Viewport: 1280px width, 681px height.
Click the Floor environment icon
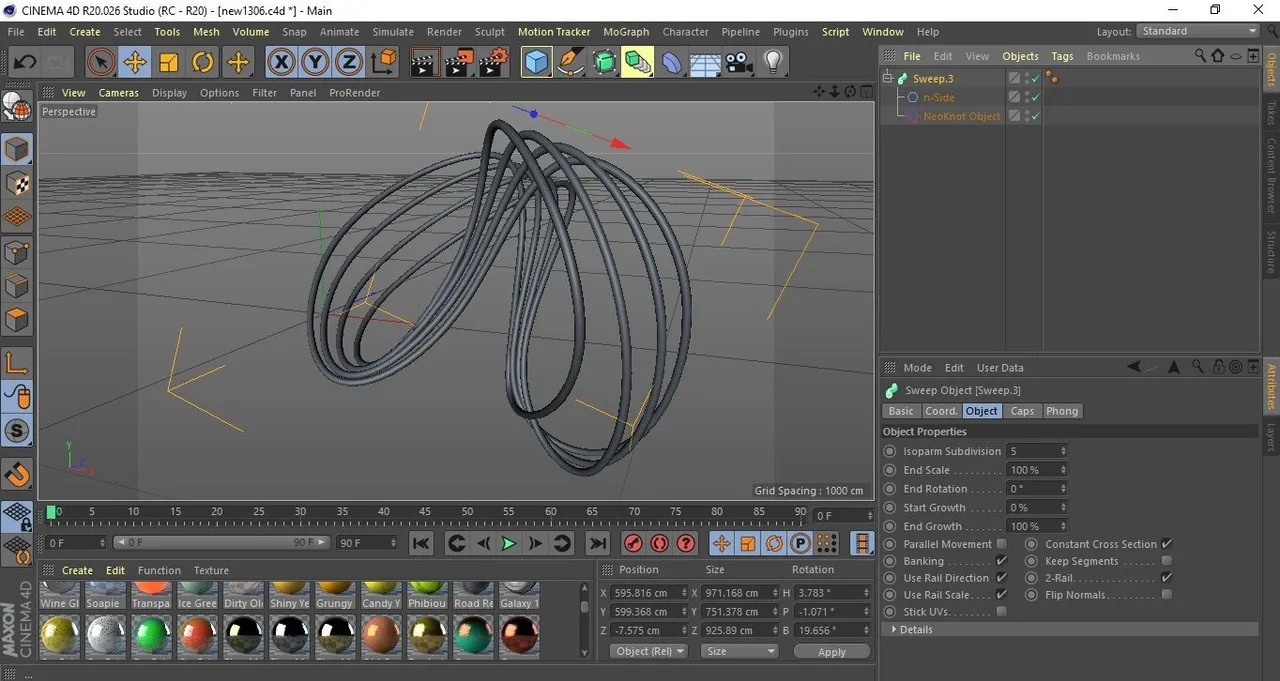pyautogui.click(x=705, y=63)
